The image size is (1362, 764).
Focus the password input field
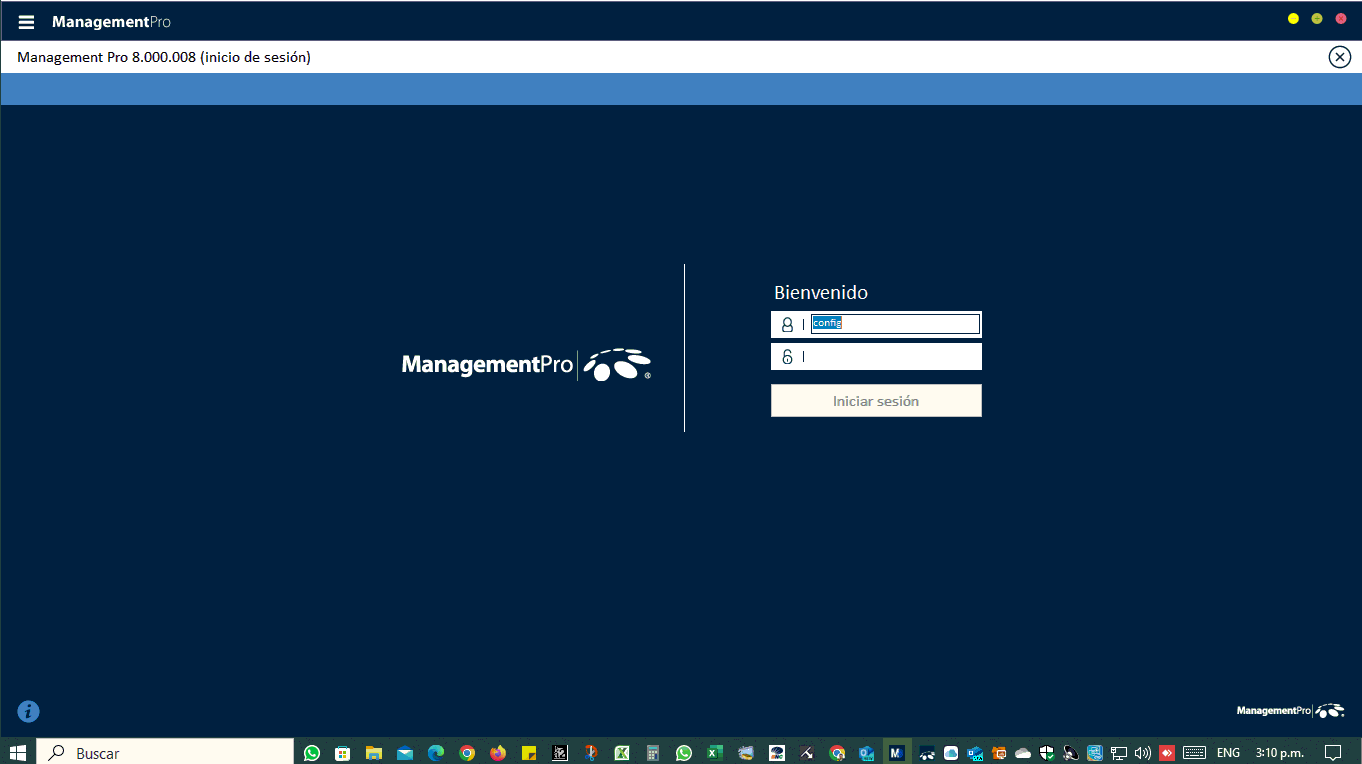pyautogui.click(x=890, y=357)
